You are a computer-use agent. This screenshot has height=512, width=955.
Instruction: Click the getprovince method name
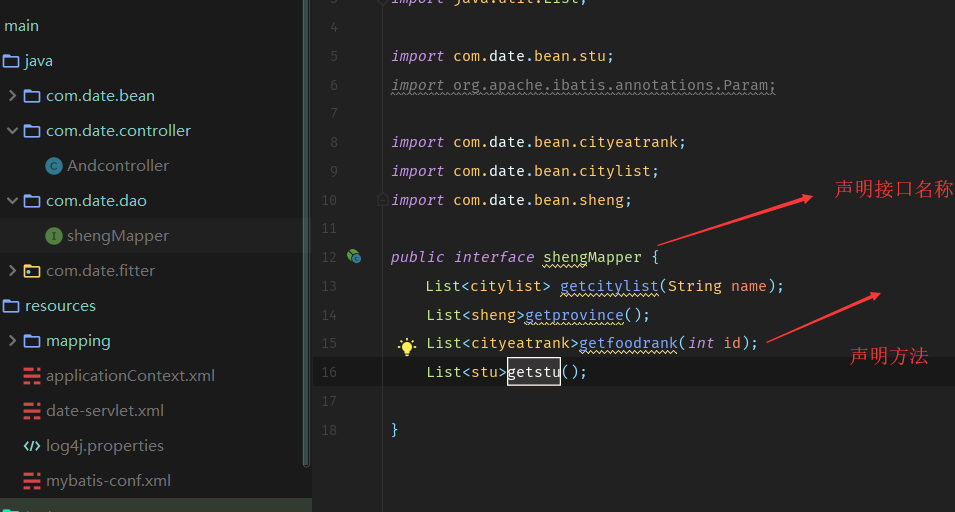pos(574,315)
